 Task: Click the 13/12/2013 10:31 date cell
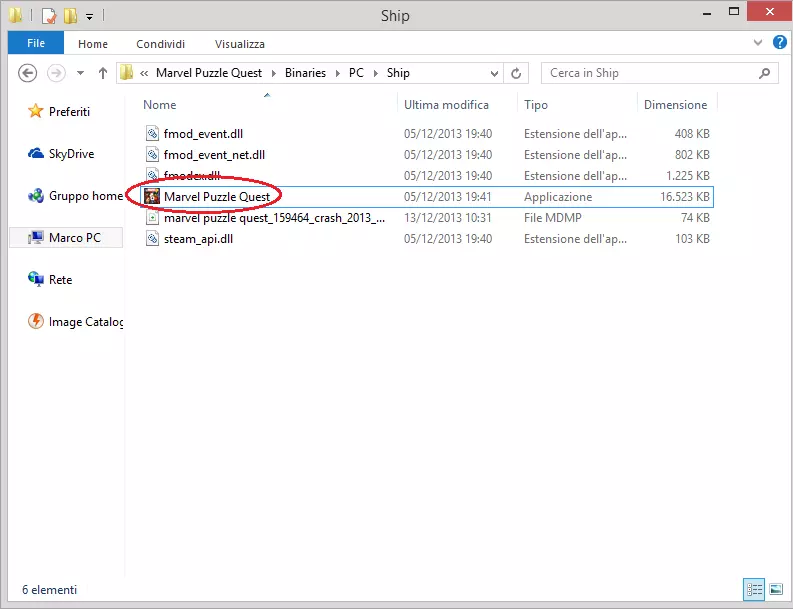pos(448,218)
